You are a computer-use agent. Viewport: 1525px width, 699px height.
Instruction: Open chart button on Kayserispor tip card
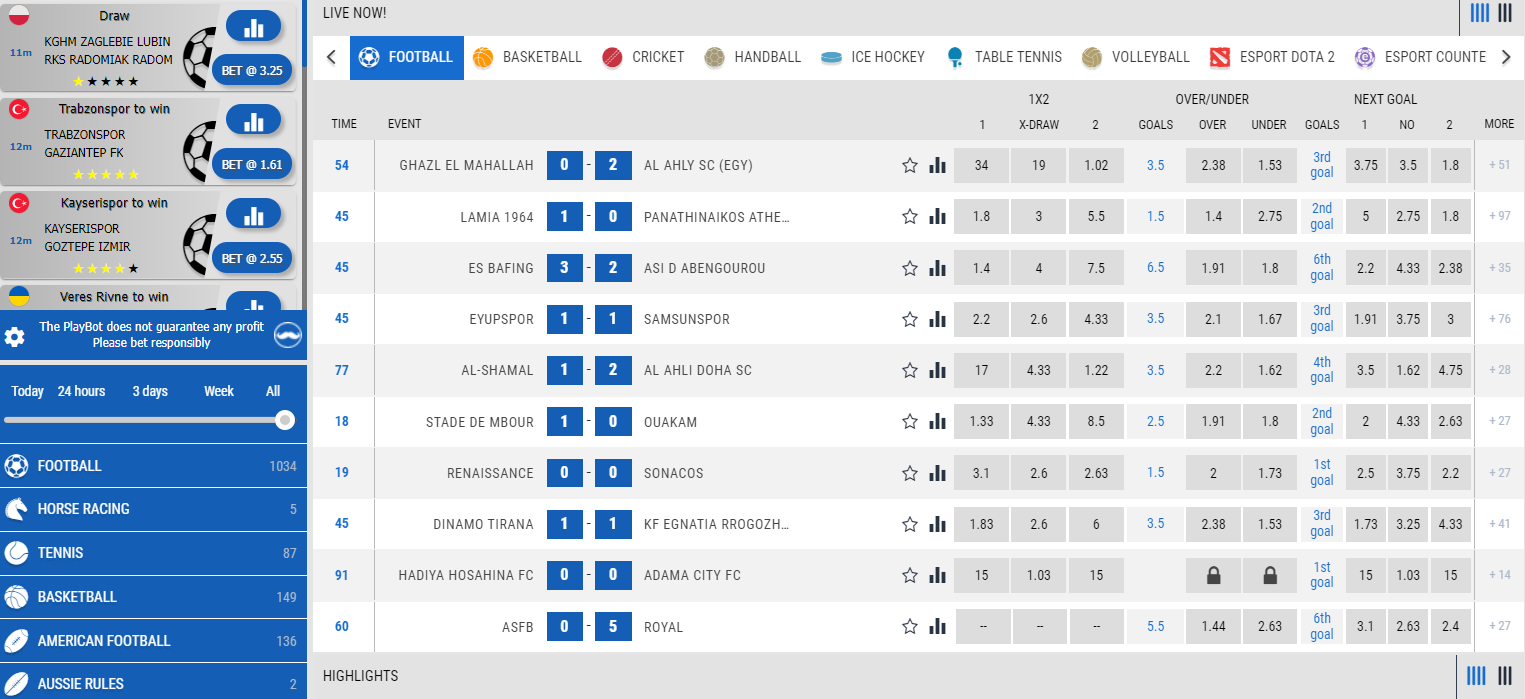click(253, 214)
